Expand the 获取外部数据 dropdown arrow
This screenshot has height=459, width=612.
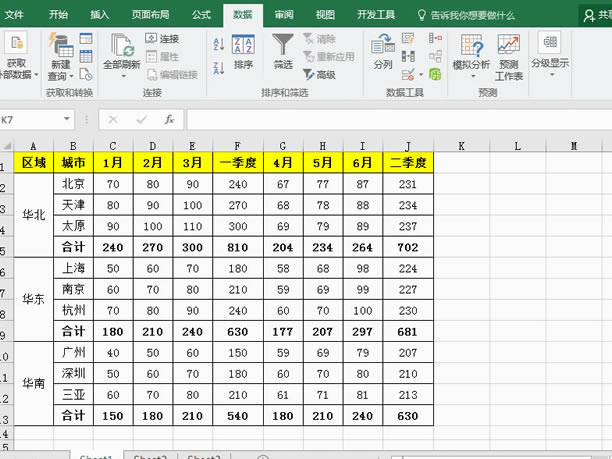point(36,75)
